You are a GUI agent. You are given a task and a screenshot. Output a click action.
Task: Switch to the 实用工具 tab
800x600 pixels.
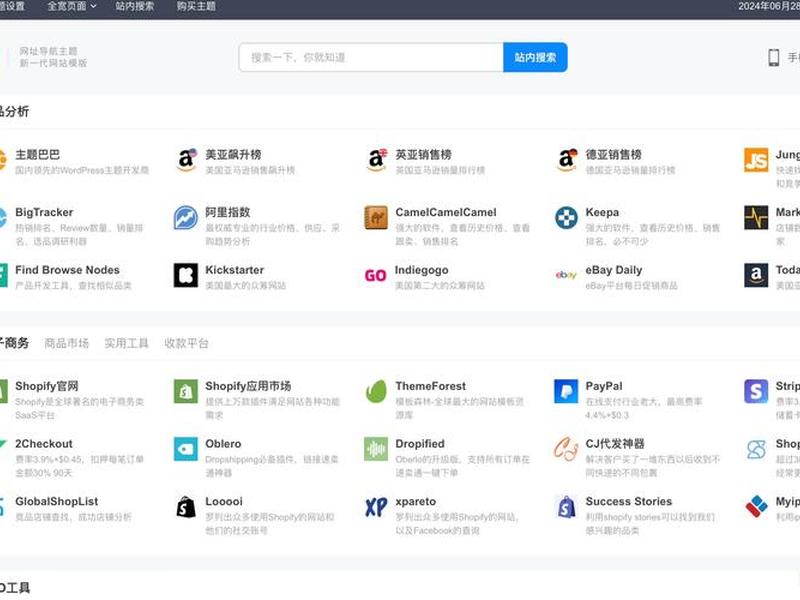pyautogui.click(x=127, y=343)
